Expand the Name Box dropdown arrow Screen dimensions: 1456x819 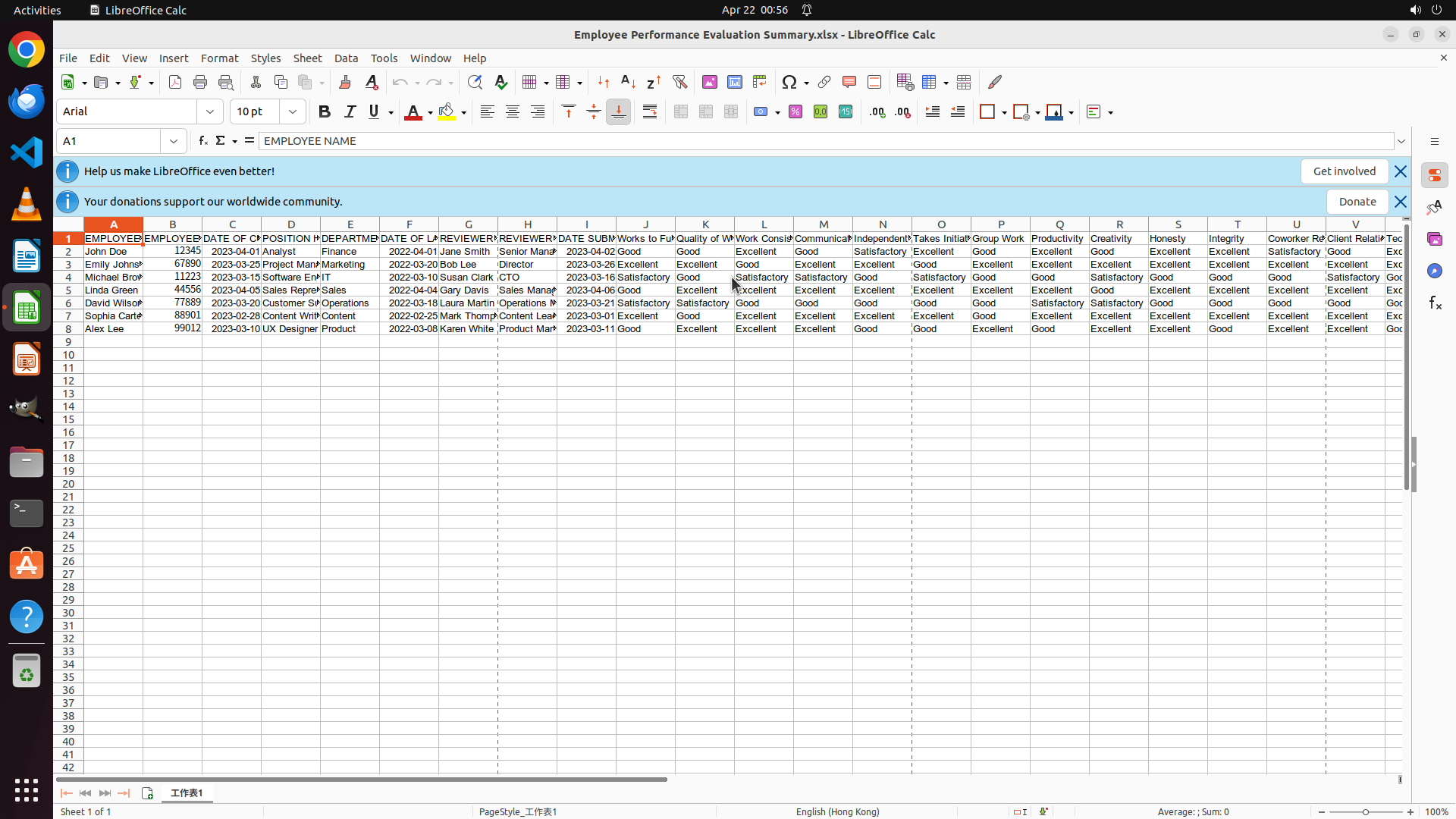tap(174, 141)
